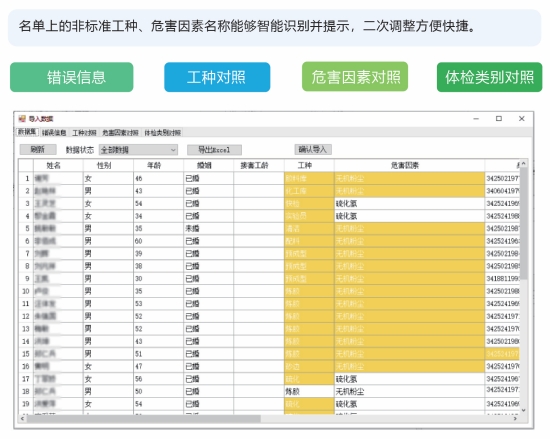Open the 数据状态 dropdown showing 全部数据
This screenshot has height=439, width=550.
point(138,150)
